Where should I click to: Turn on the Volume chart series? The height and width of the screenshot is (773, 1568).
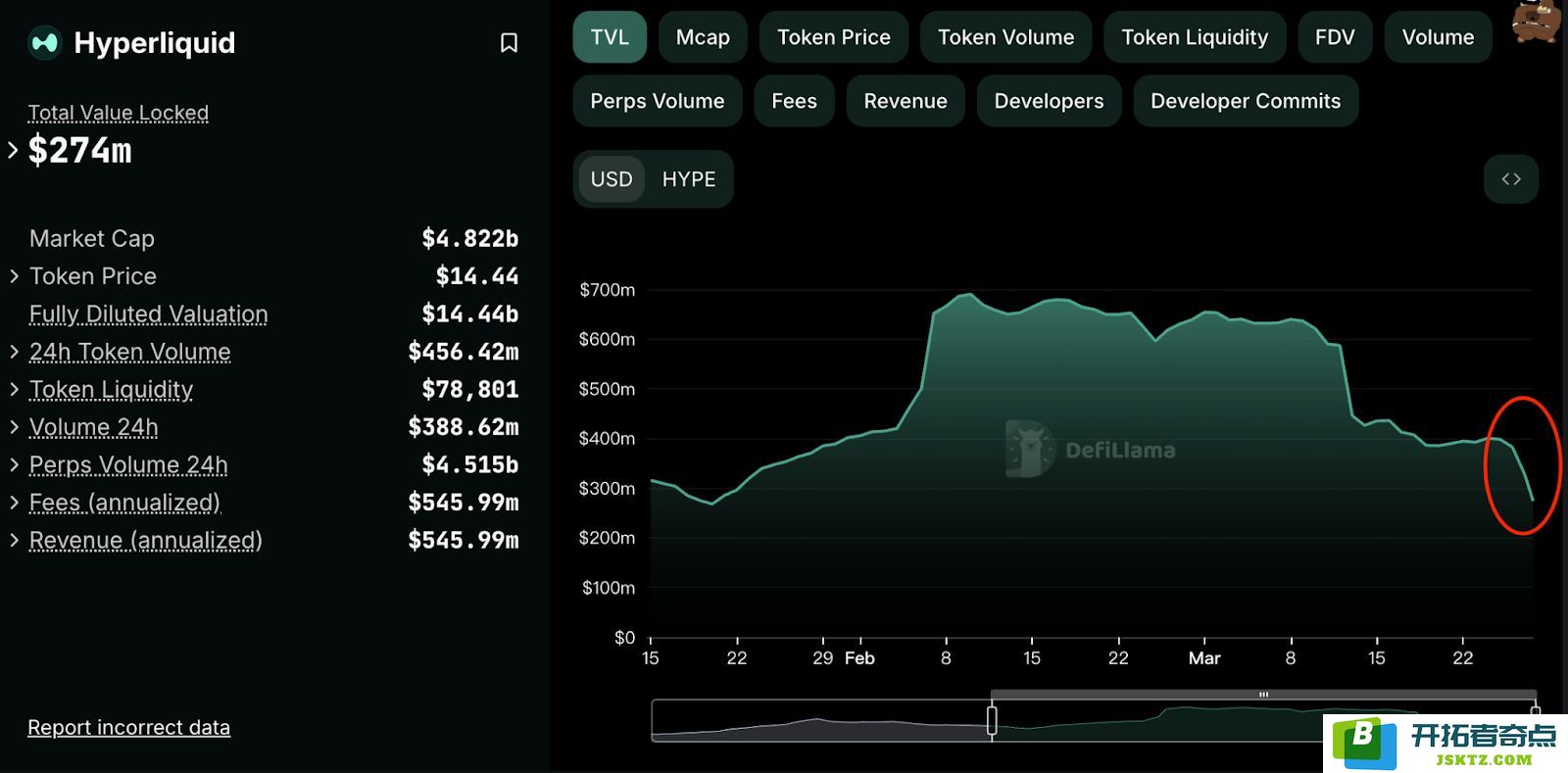[x=1438, y=37]
